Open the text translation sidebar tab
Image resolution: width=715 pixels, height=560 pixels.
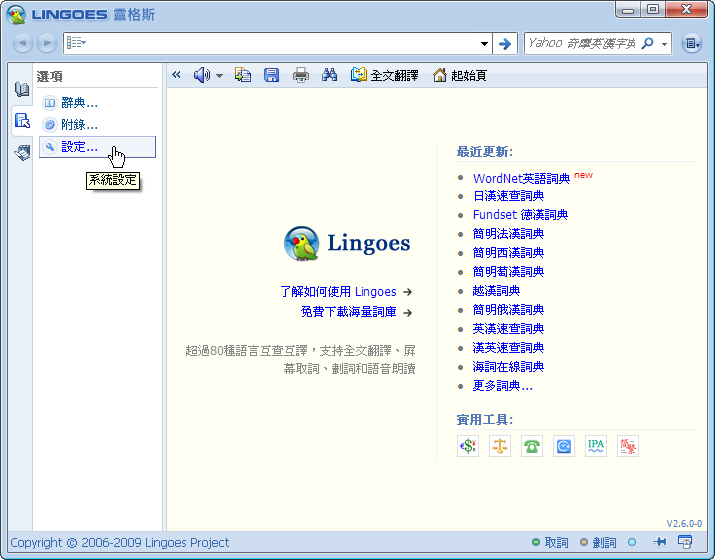22,153
